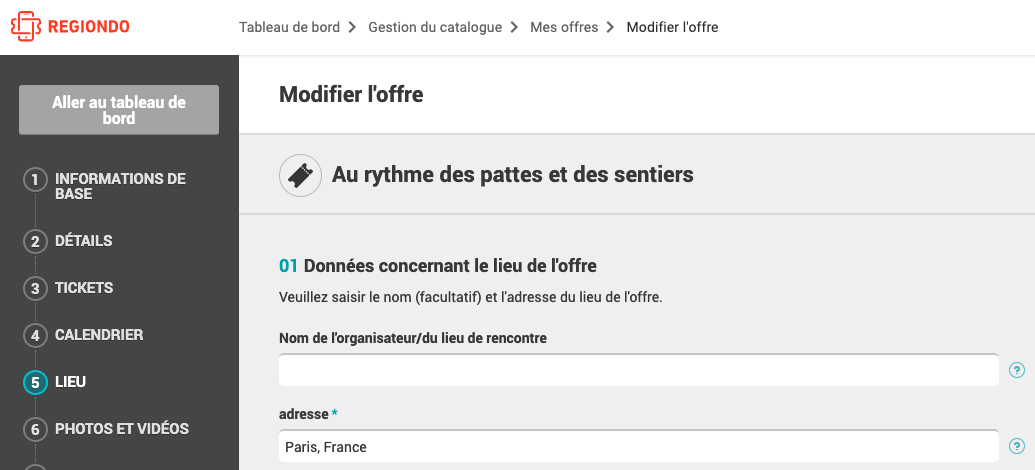This screenshot has height=470, width=1035.
Task: Click the step 1 number circle
Action: (x=35, y=180)
